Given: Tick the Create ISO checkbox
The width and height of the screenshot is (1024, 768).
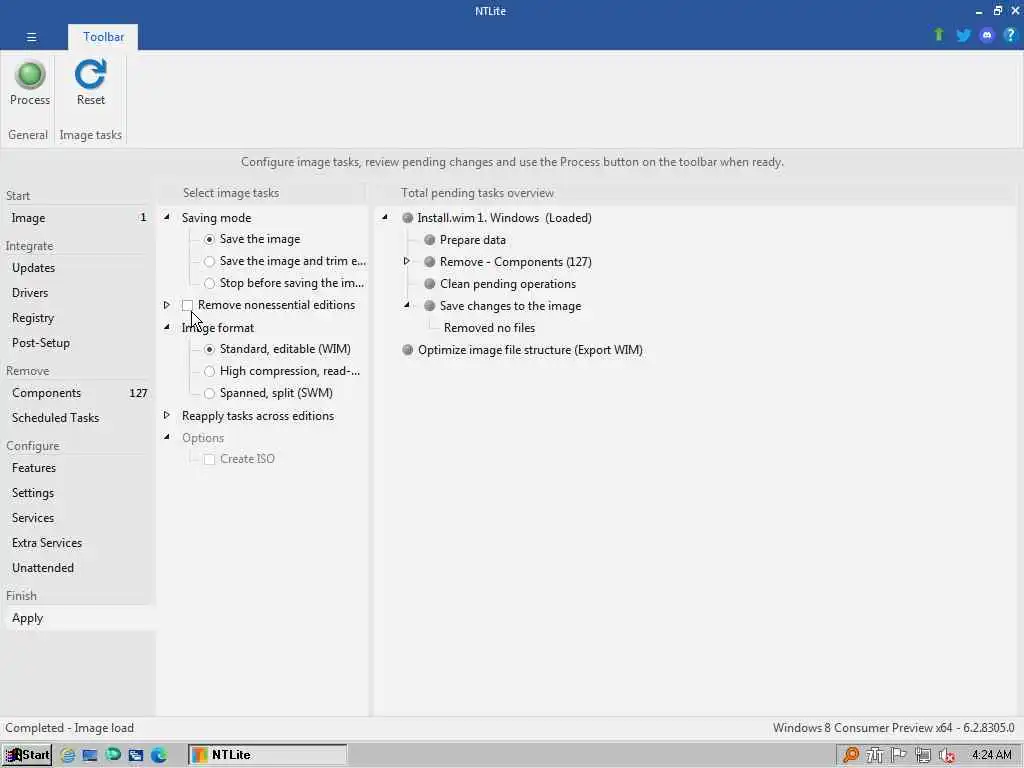Looking at the screenshot, I should [x=209, y=459].
